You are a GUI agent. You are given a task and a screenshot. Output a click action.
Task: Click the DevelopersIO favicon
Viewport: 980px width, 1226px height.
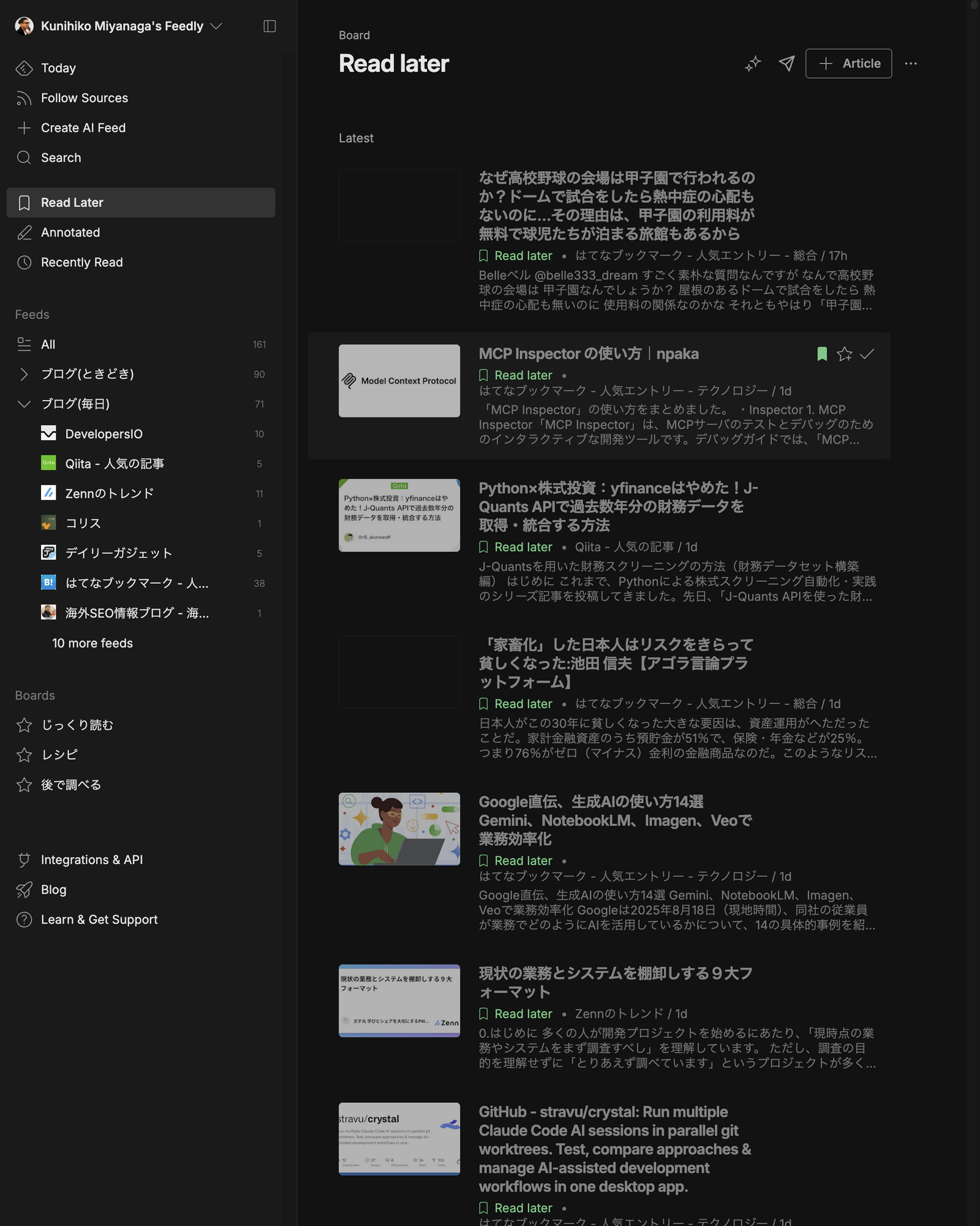tap(48, 433)
